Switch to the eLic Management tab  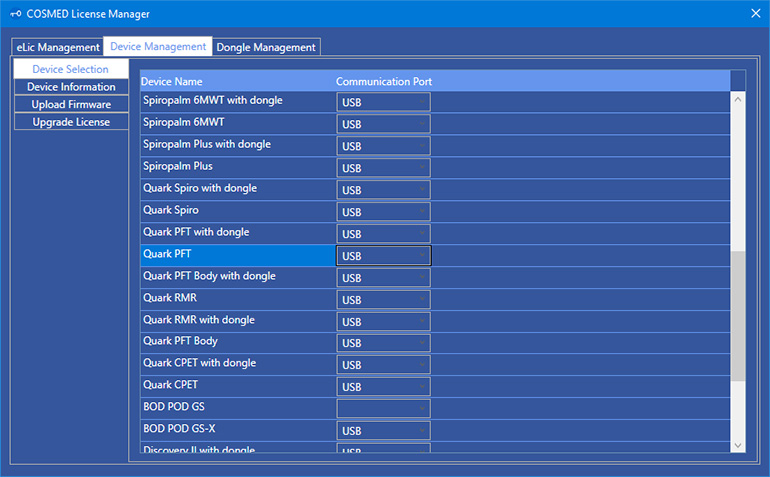tap(58, 47)
